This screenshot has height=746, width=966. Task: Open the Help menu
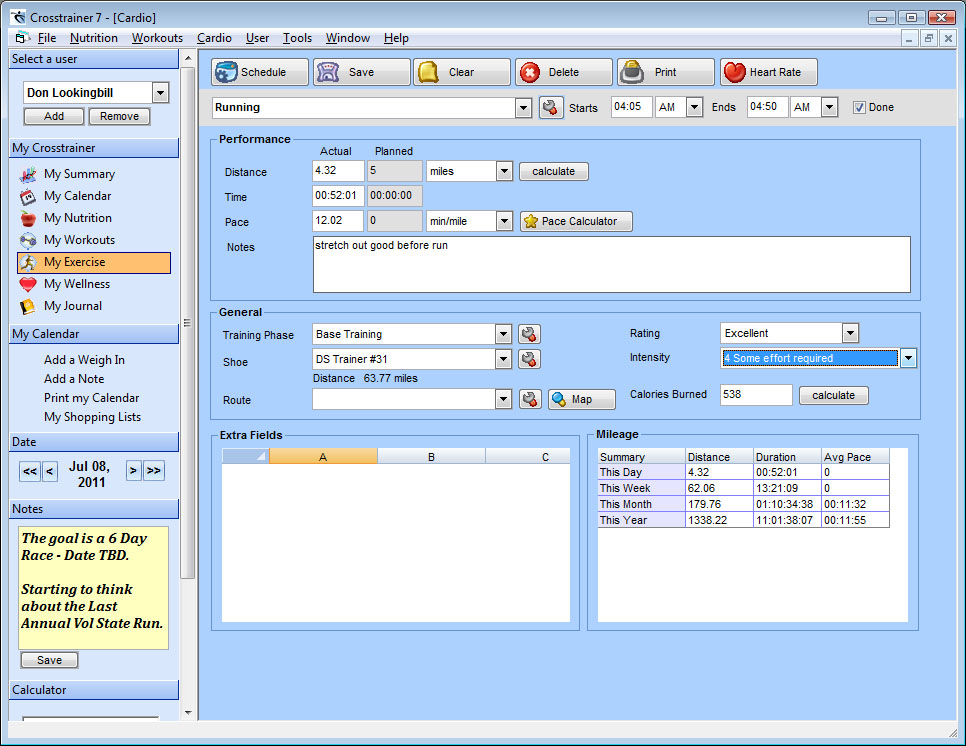[x=396, y=38]
